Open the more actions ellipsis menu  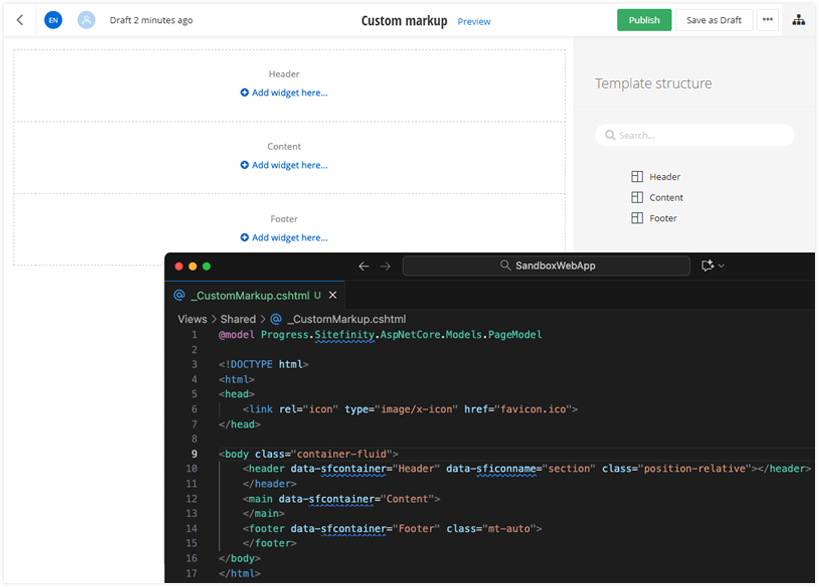(767, 20)
